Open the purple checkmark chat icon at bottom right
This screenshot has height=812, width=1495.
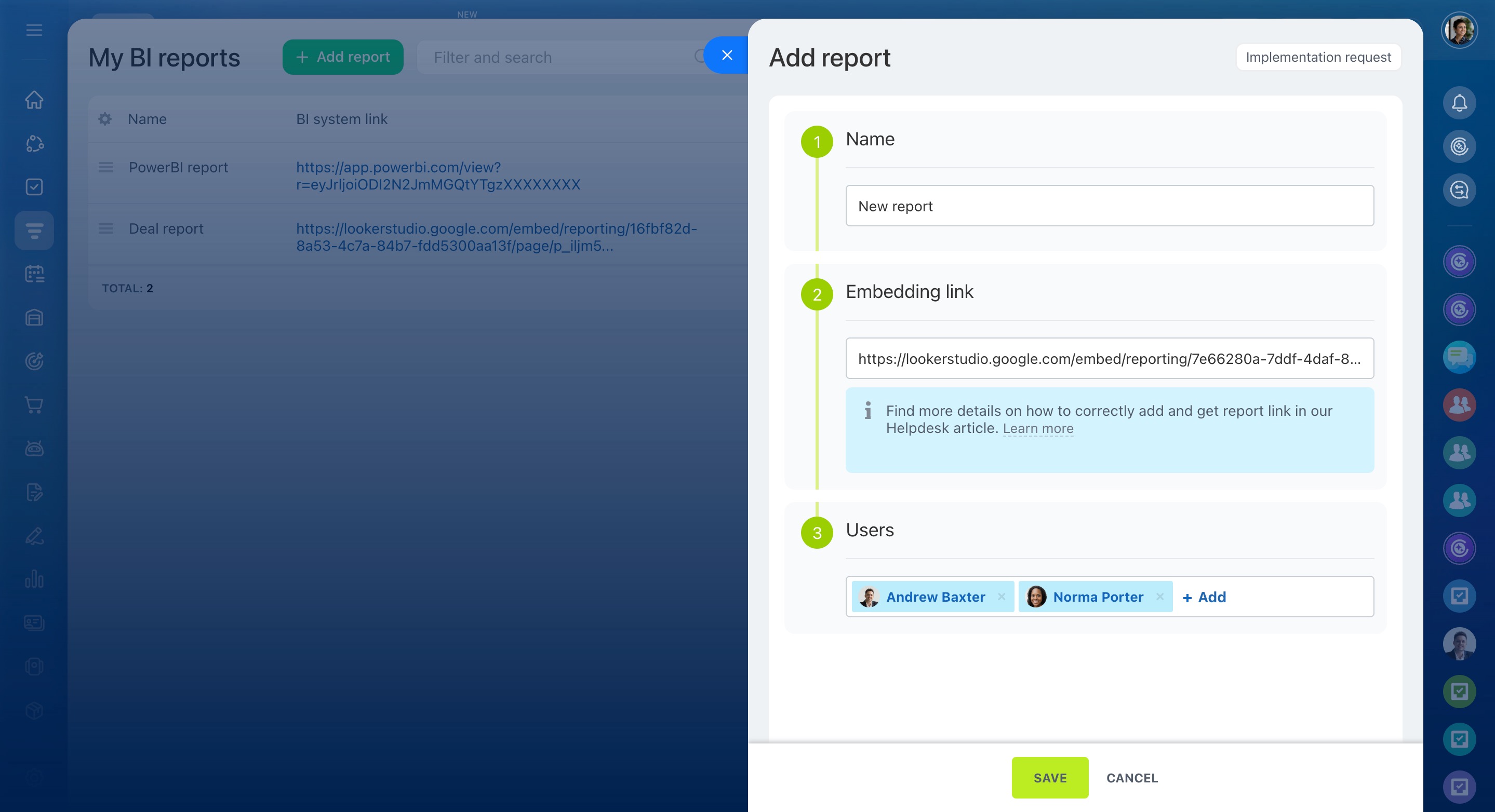tap(1459, 787)
